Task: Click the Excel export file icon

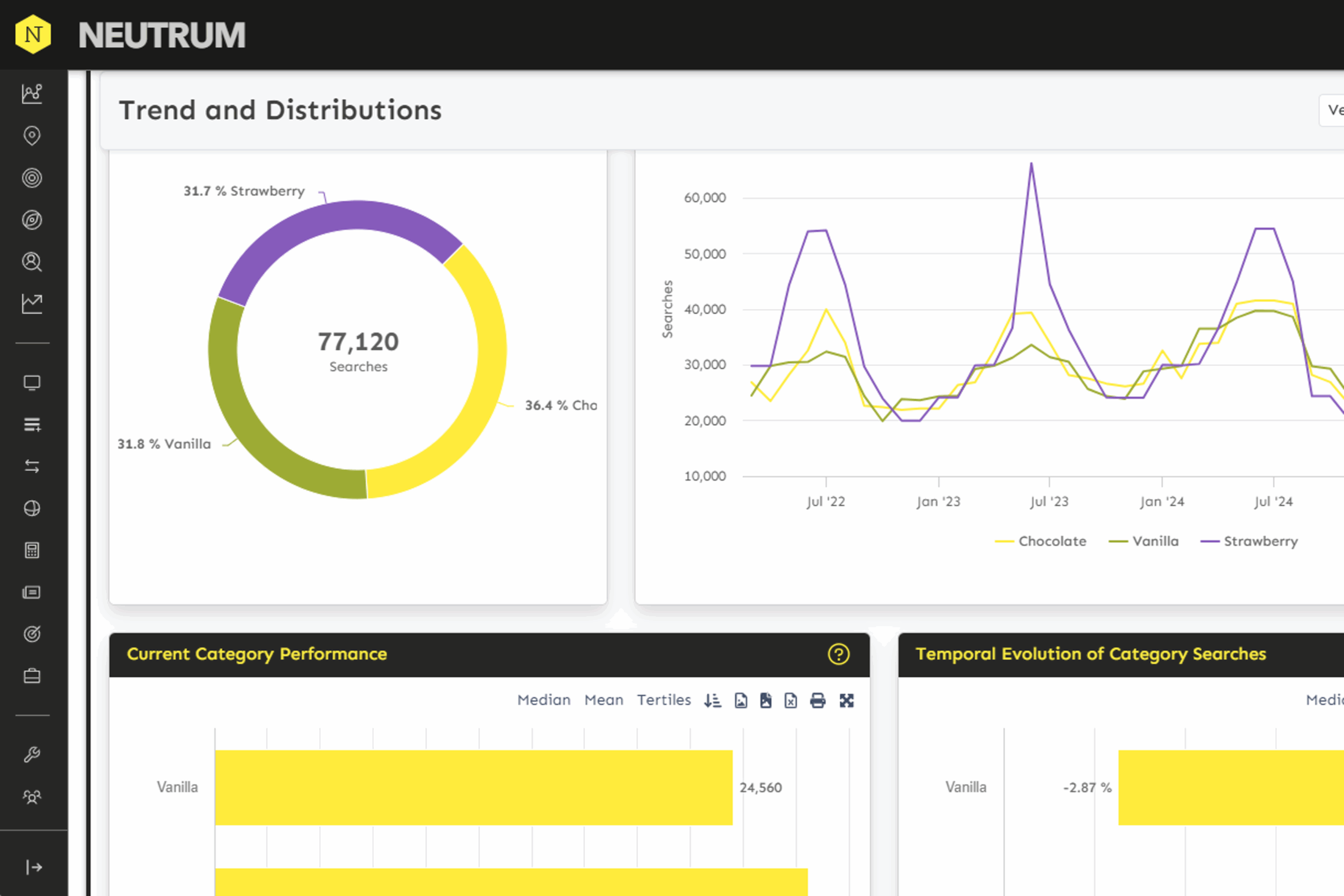Action: point(791,701)
